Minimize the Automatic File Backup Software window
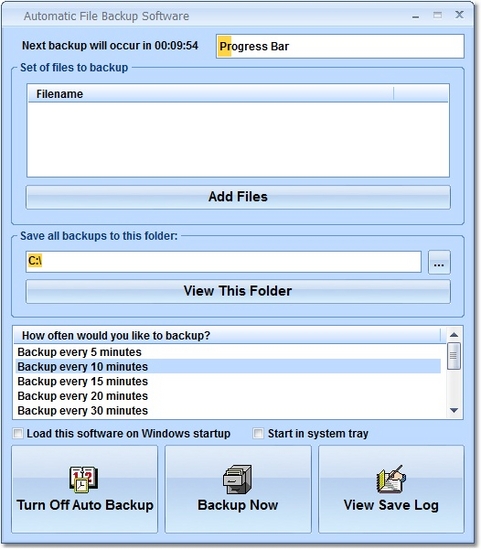This screenshot has height=550, width=481. (416, 16)
